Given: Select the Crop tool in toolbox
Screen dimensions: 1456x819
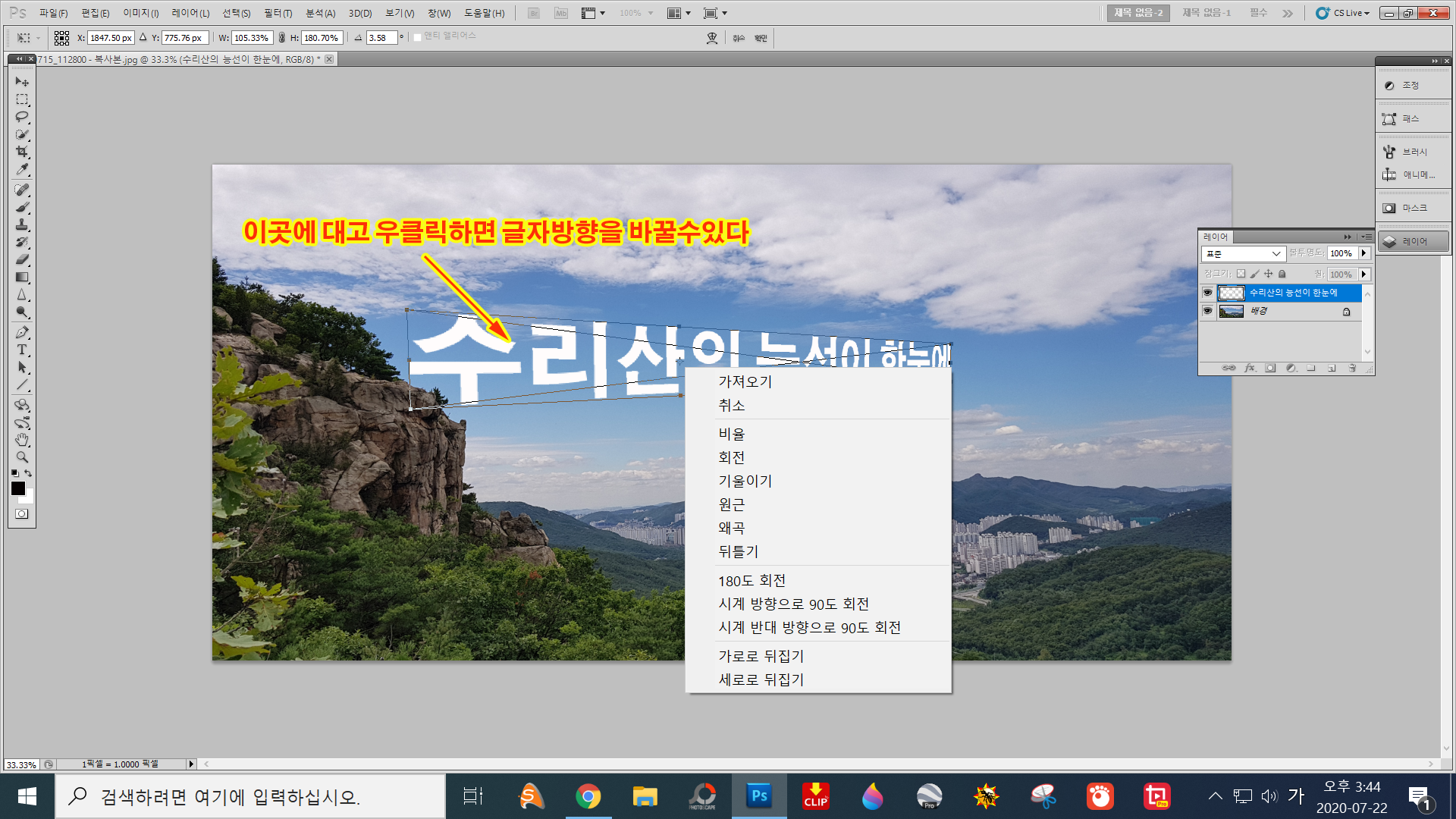Looking at the screenshot, I should point(22,152).
